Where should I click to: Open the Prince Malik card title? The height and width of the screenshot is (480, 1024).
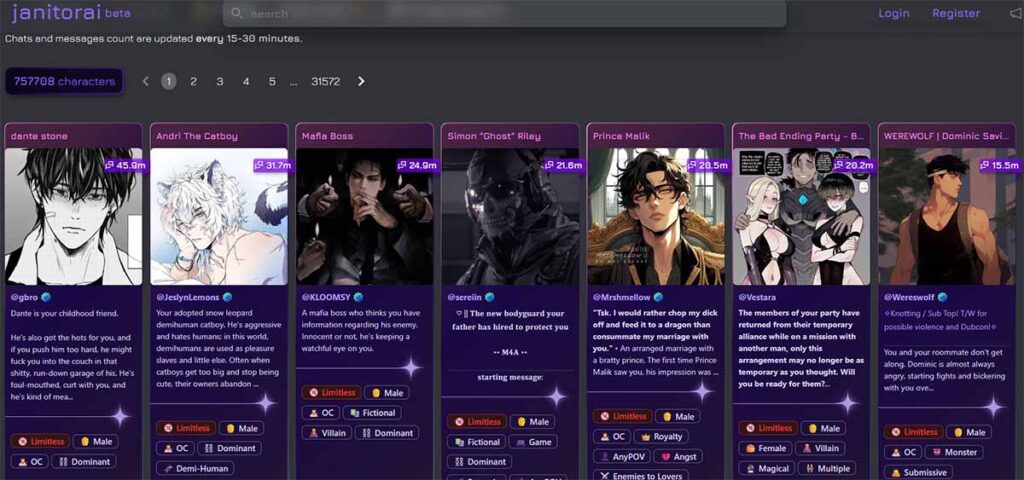621,136
